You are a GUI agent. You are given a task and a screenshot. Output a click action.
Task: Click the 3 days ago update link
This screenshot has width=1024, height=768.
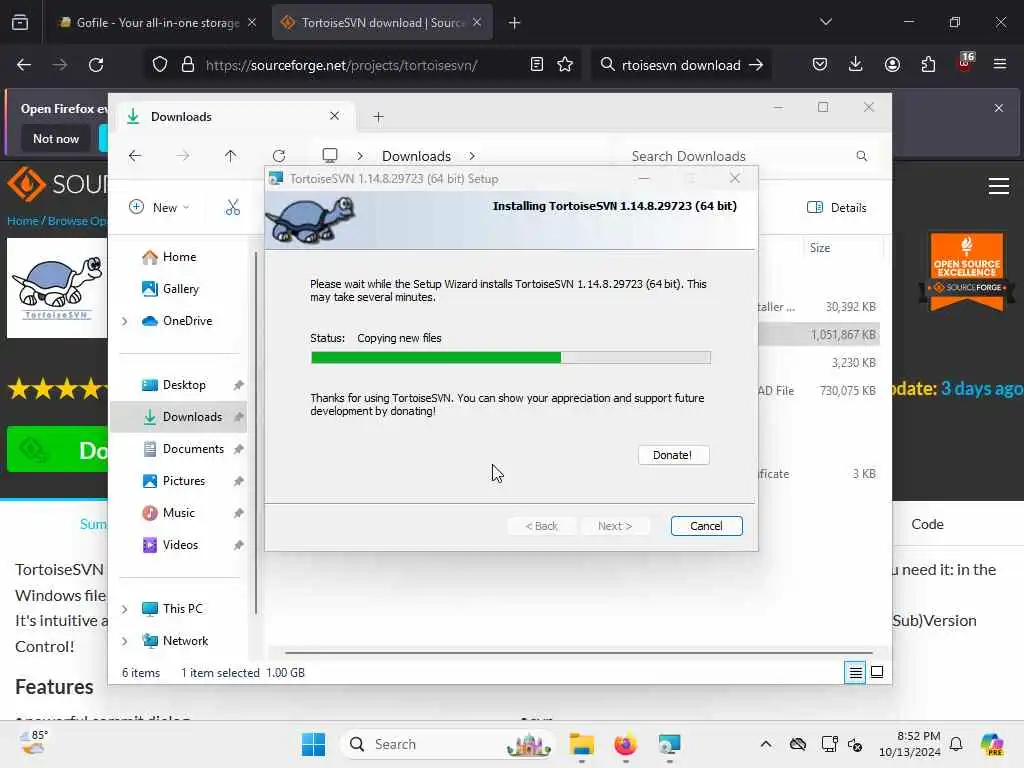(x=982, y=389)
